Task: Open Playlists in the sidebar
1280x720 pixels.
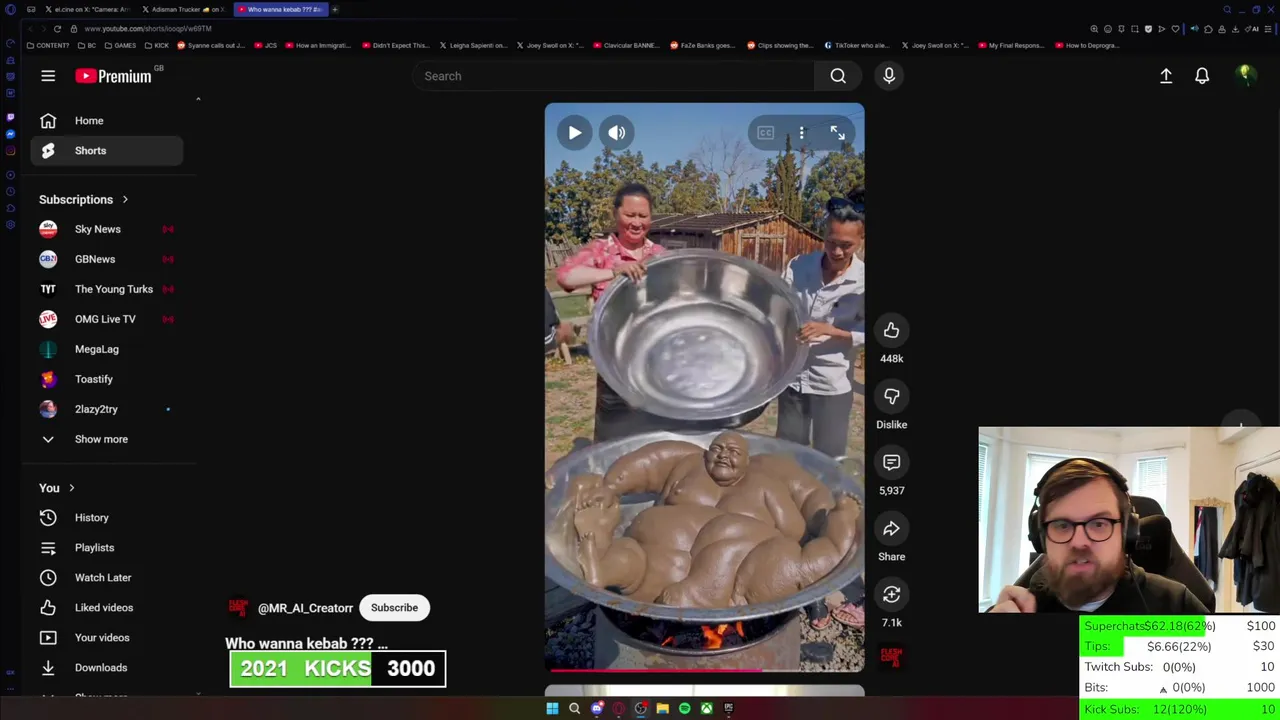Action: point(107,548)
